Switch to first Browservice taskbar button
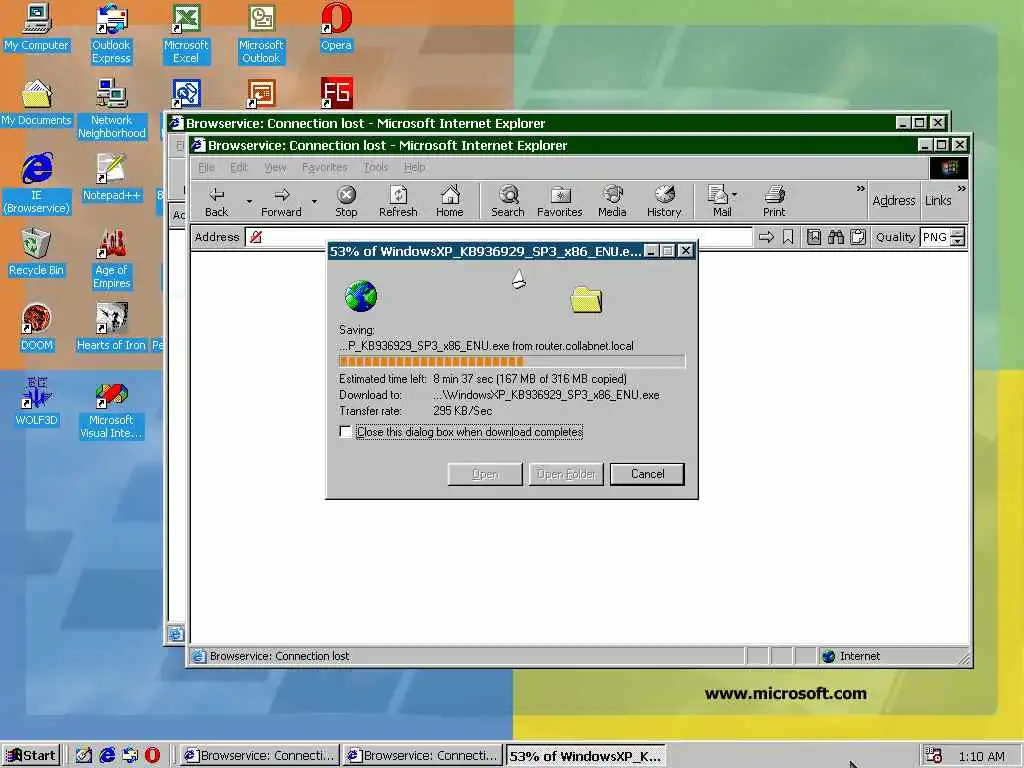1024x768 pixels. coord(260,756)
